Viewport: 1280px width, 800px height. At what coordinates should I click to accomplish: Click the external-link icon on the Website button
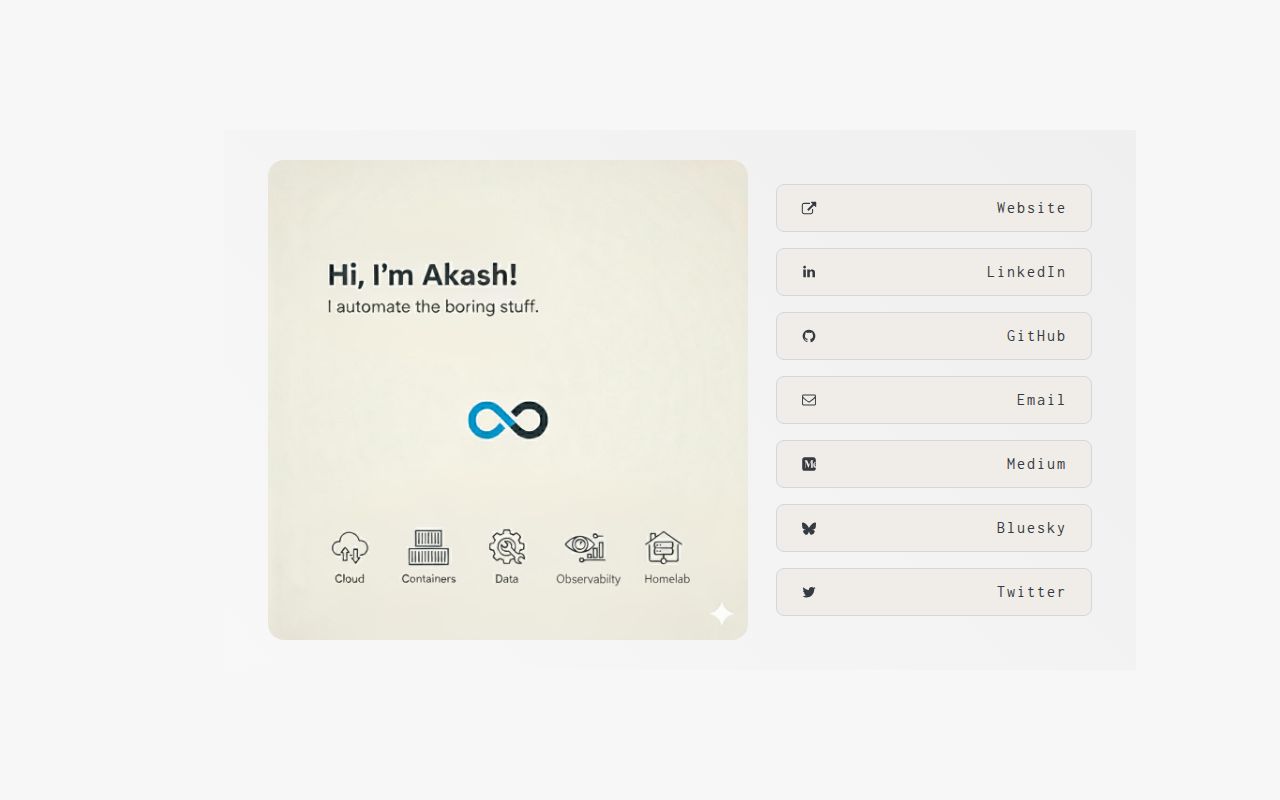coord(809,208)
